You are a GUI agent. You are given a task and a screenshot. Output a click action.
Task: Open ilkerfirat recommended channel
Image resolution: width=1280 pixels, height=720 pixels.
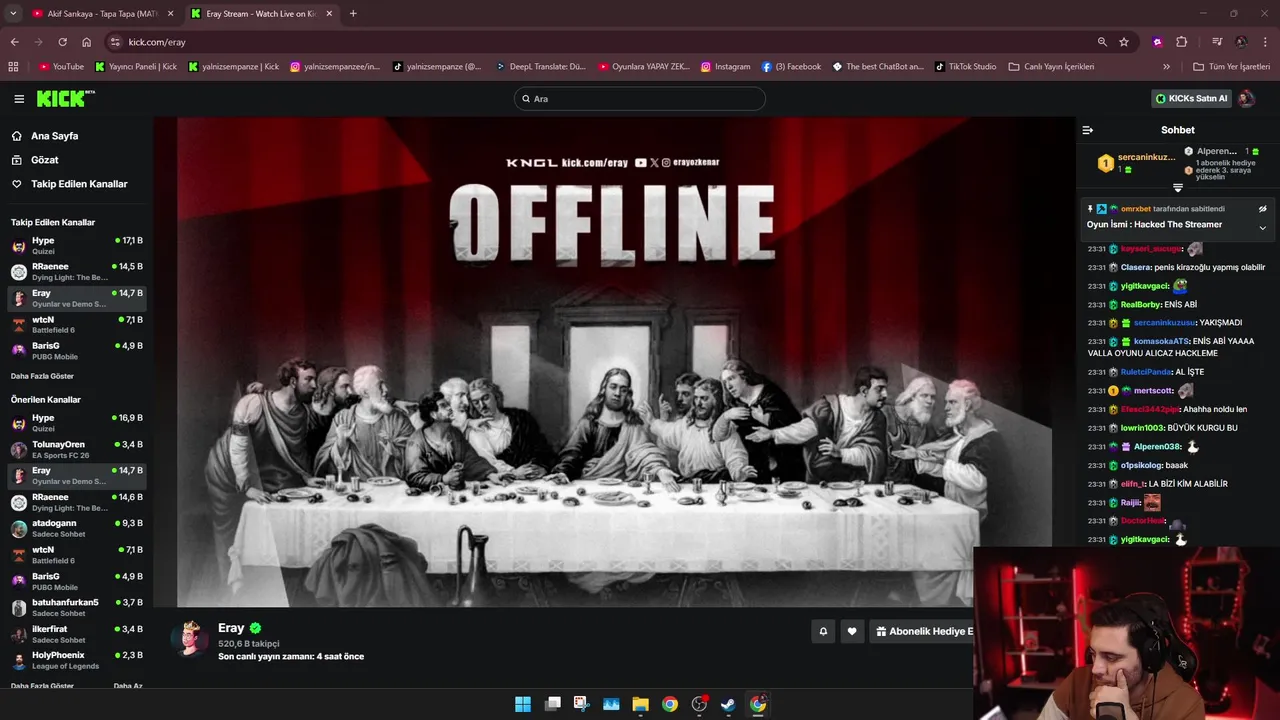pos(76,634)
